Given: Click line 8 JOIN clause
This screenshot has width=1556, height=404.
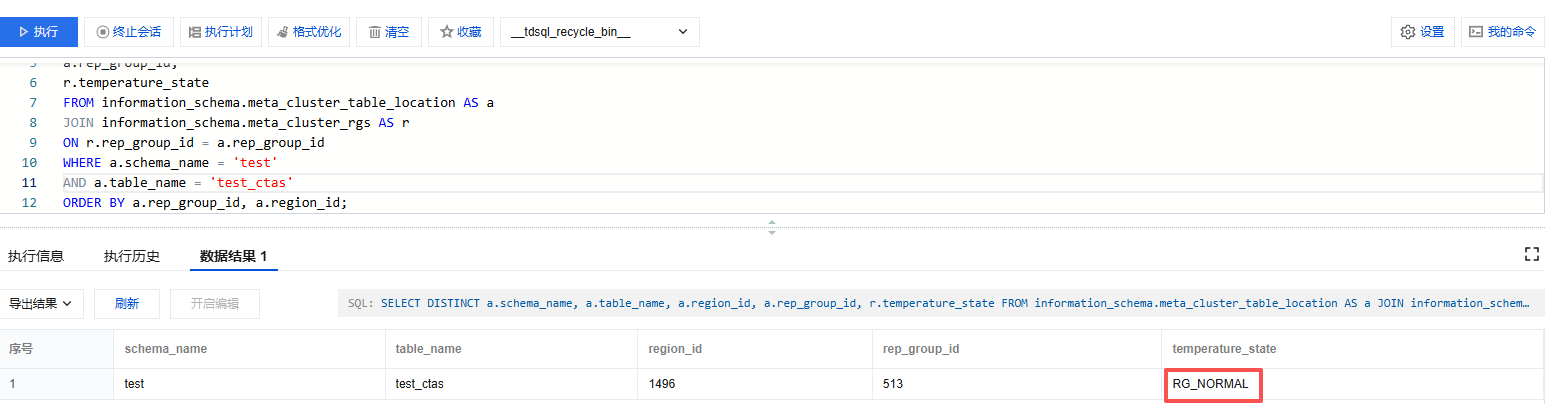Looking at the screenshot, I should click(x=237, y=122).
